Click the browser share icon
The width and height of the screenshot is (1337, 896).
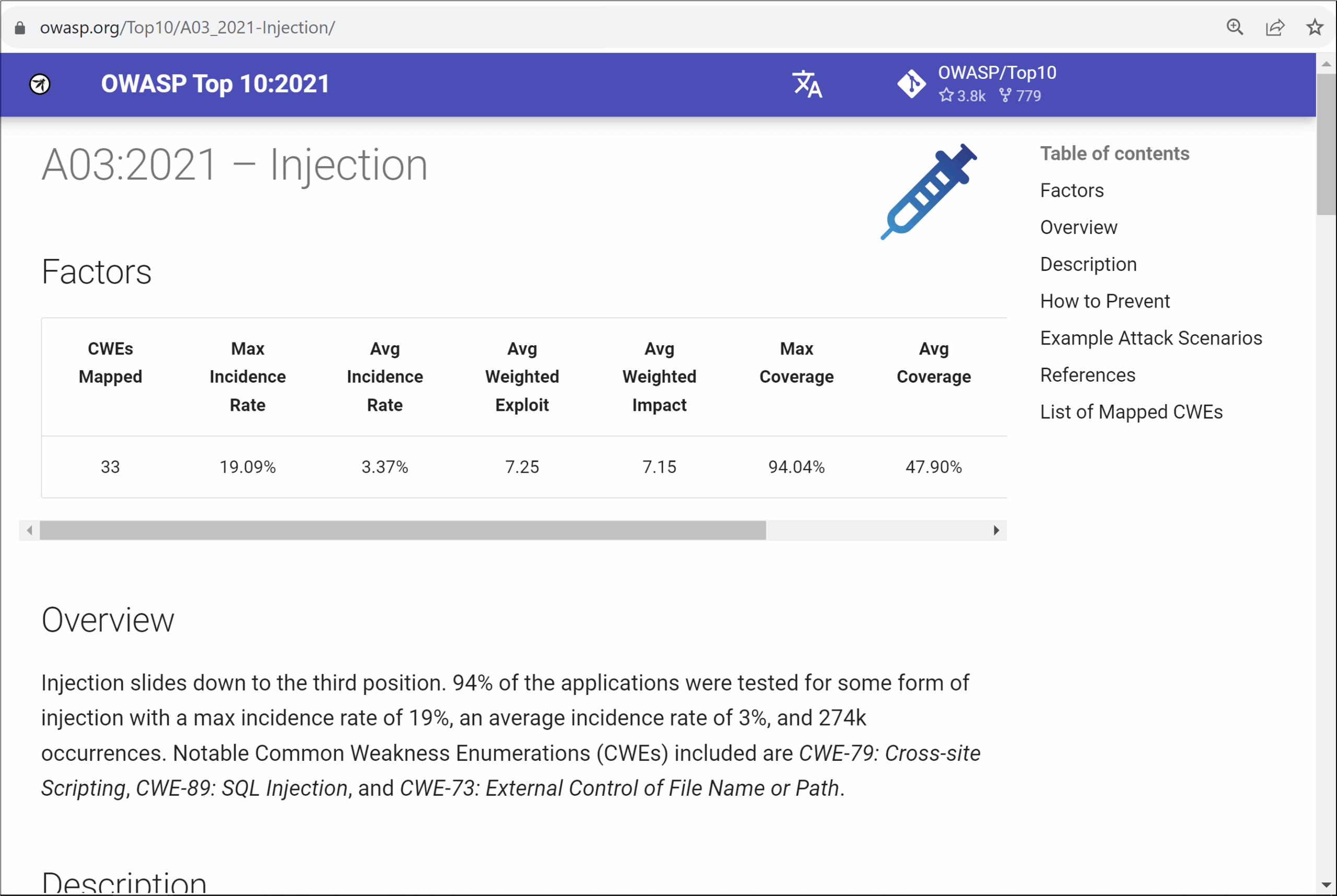[x=1275, y=27]
